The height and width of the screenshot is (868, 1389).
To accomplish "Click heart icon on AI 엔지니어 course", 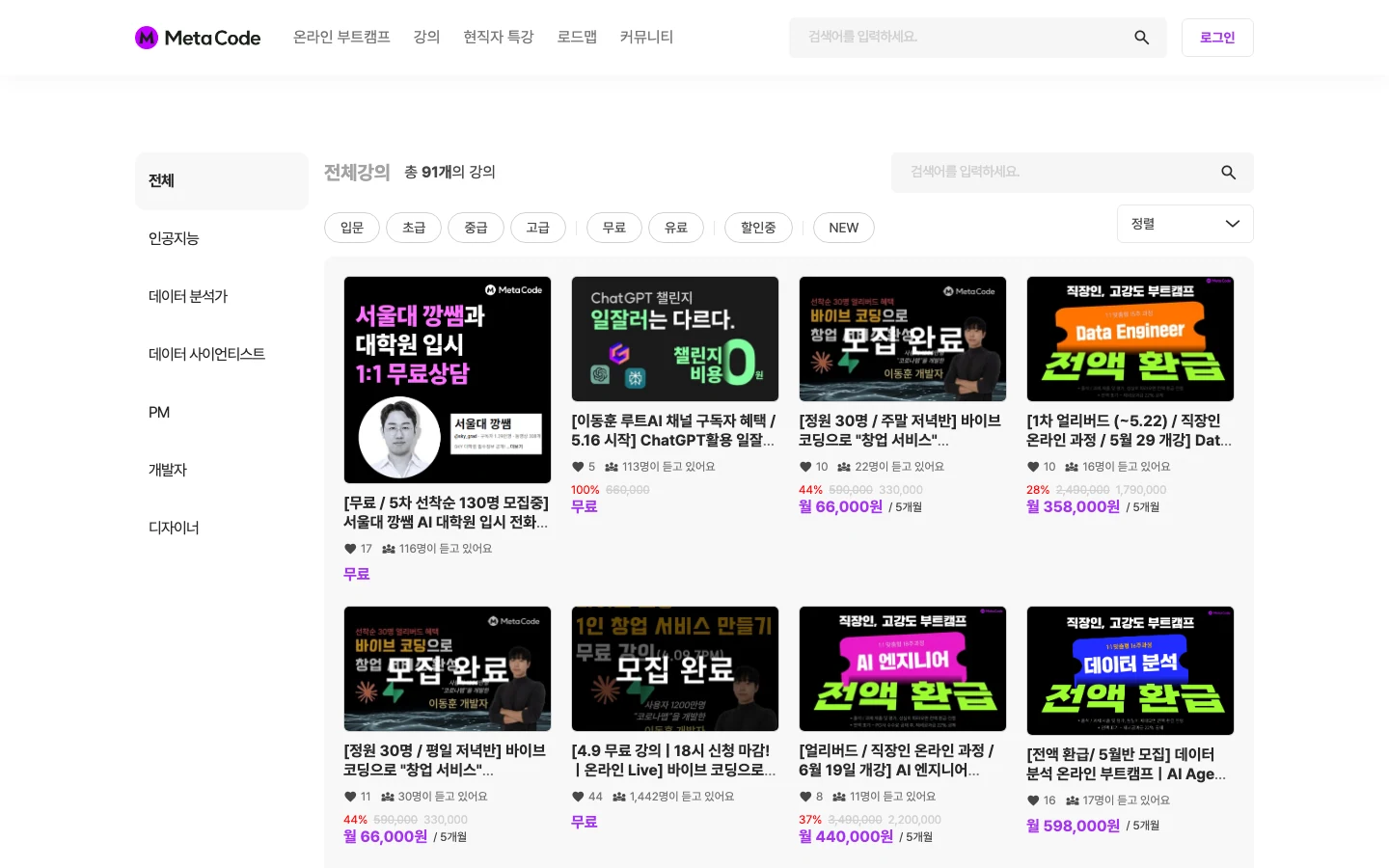I will [x=805, y=797].
